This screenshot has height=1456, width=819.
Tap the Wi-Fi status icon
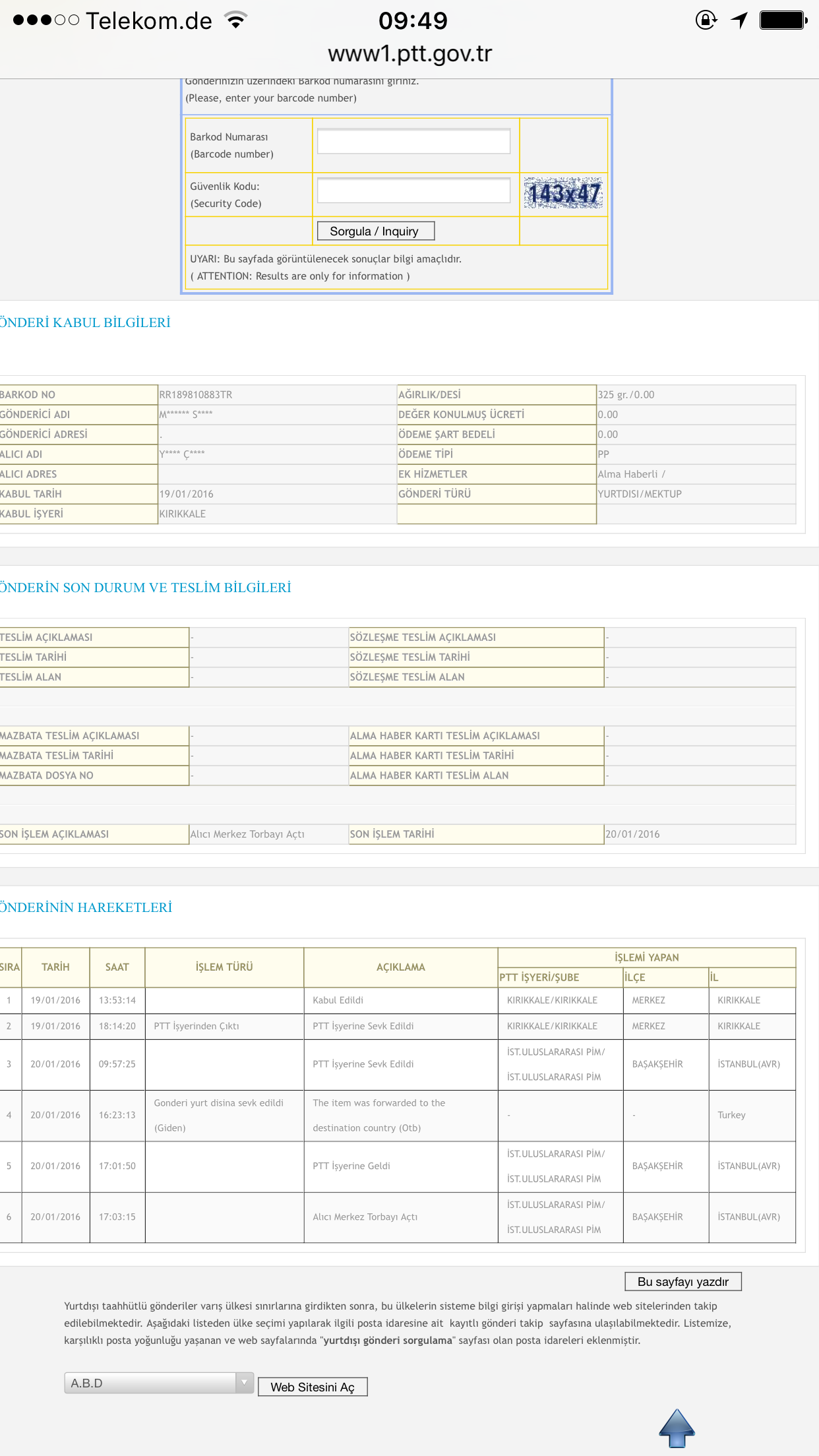coord(235,20)
